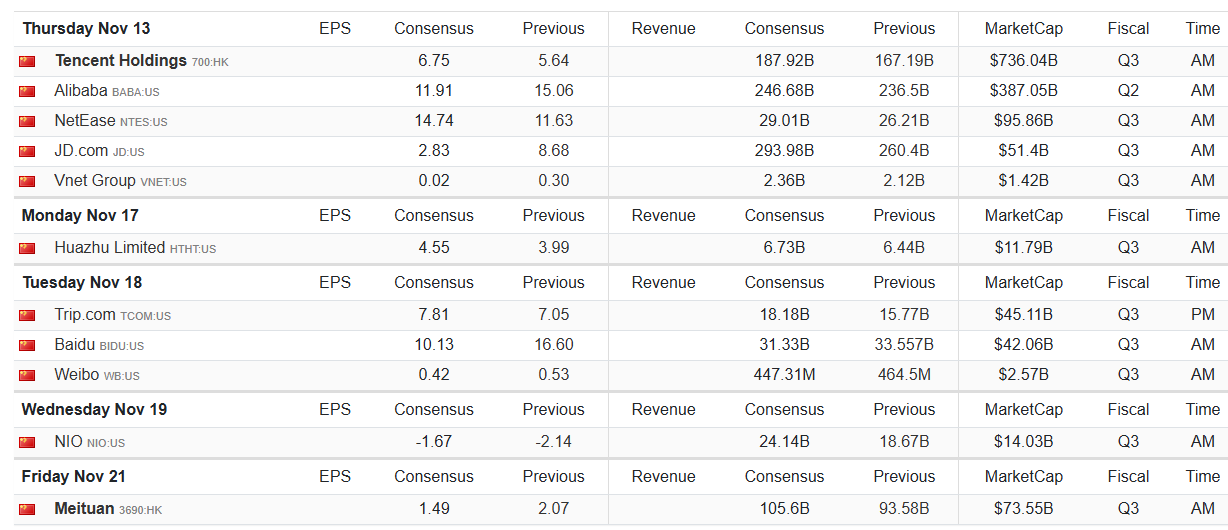Click the China flag next to JD.com
1228x530 pixels.
[x=27, y=152]
